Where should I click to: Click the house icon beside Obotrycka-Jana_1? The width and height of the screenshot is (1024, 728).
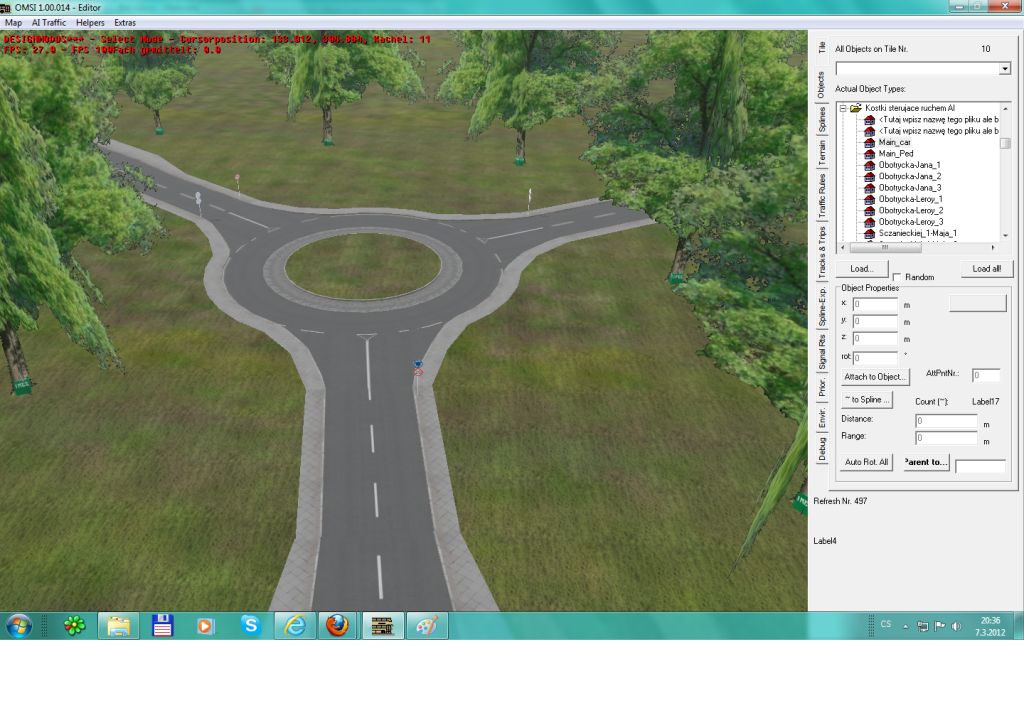coord(870,165)
